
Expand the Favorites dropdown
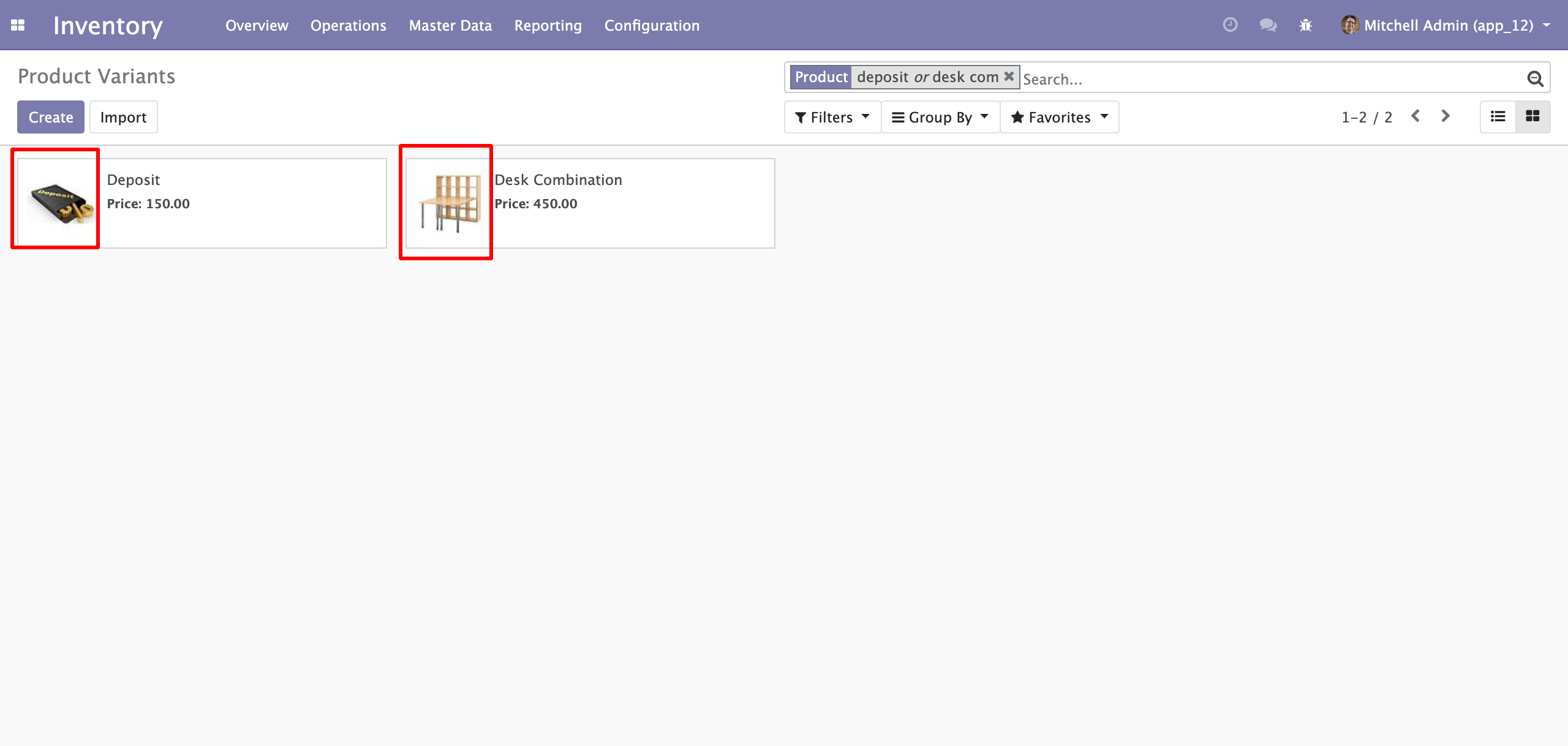pyautogui.click(x=1060, y=117)
